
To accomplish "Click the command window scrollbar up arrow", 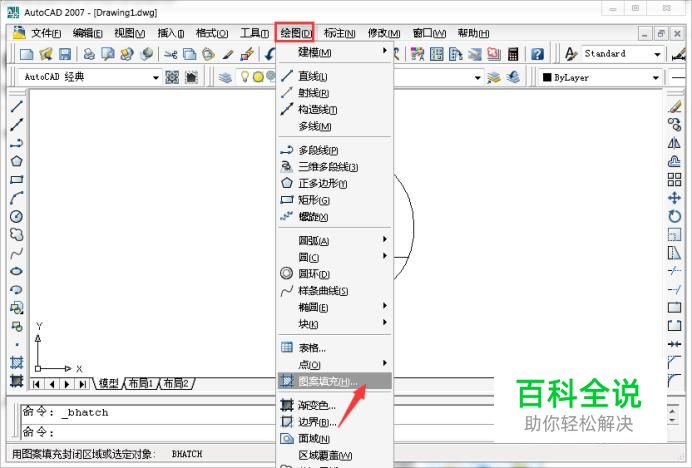I will [672, 411].
